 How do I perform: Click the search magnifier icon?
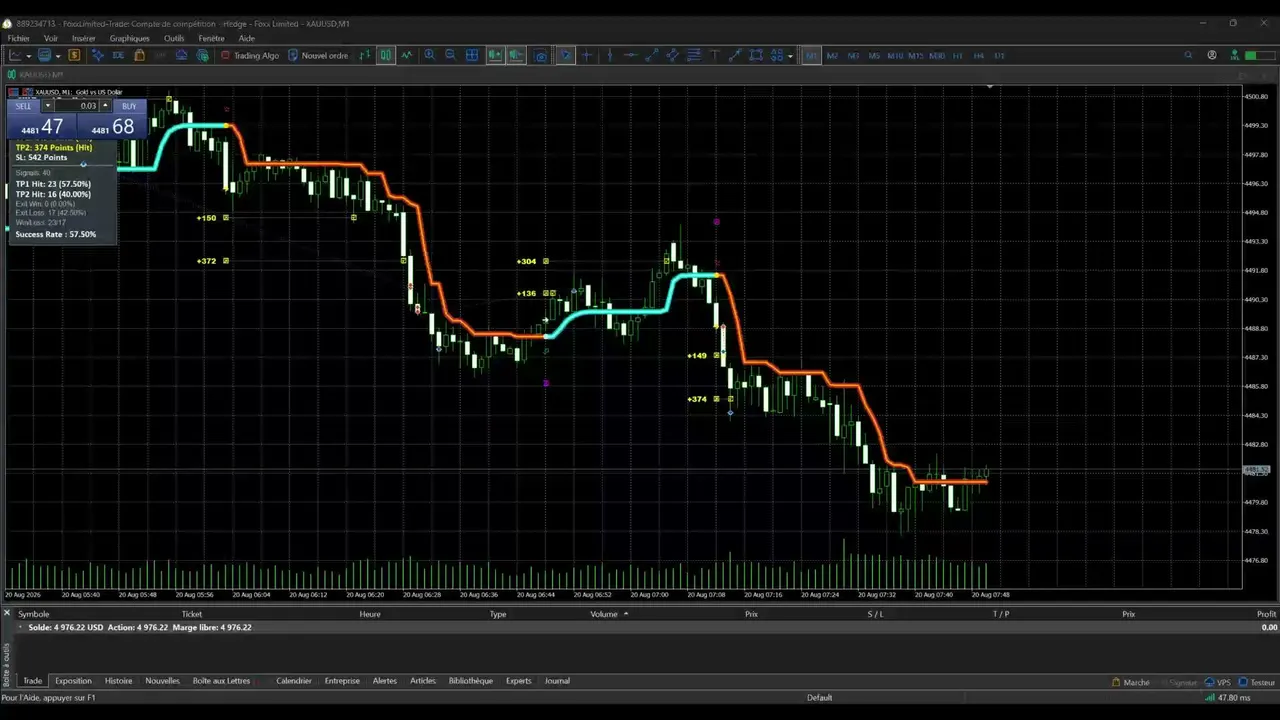tap(1188, 55)
